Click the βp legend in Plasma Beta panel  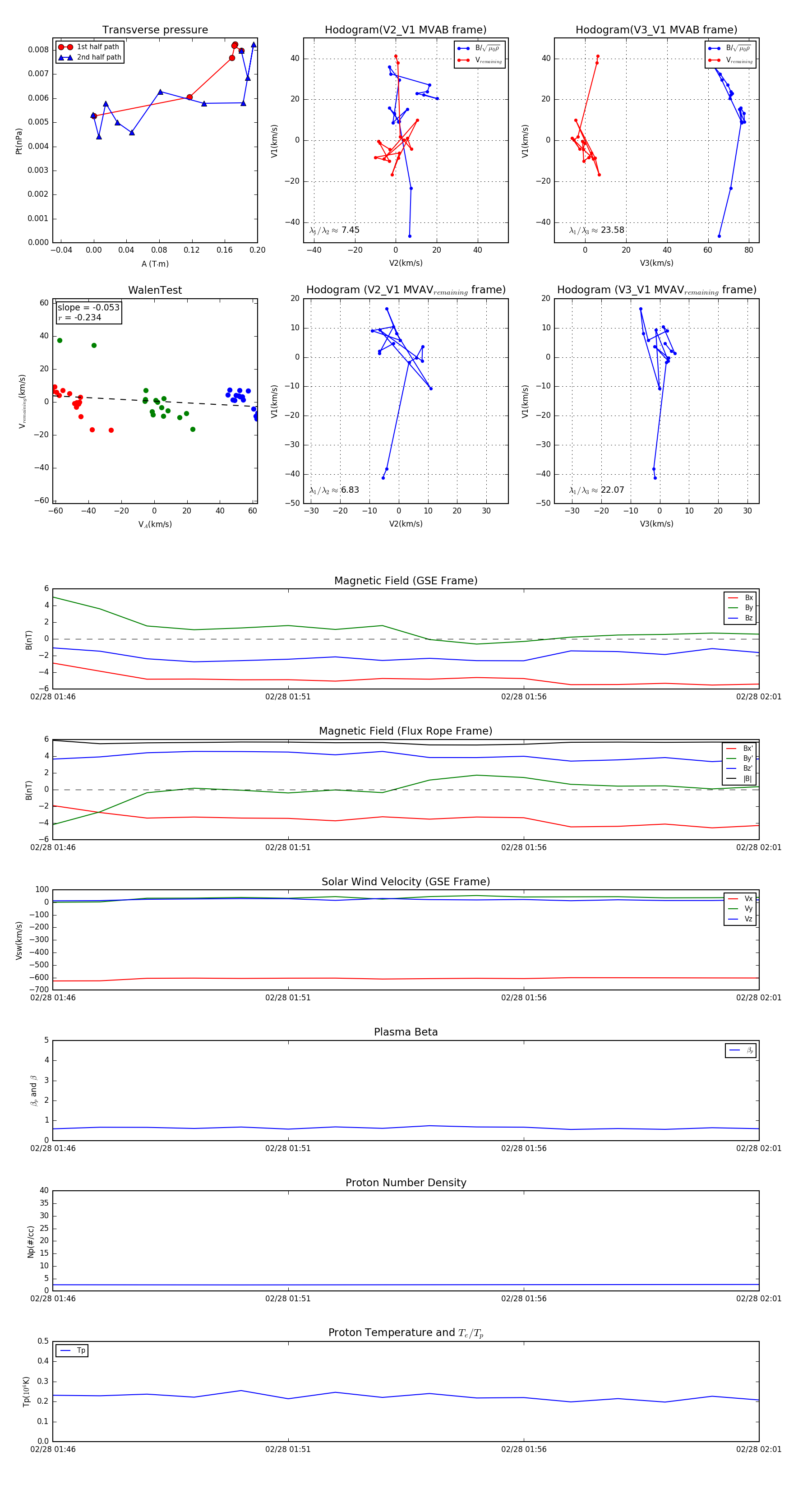[x=741, y=1050]
